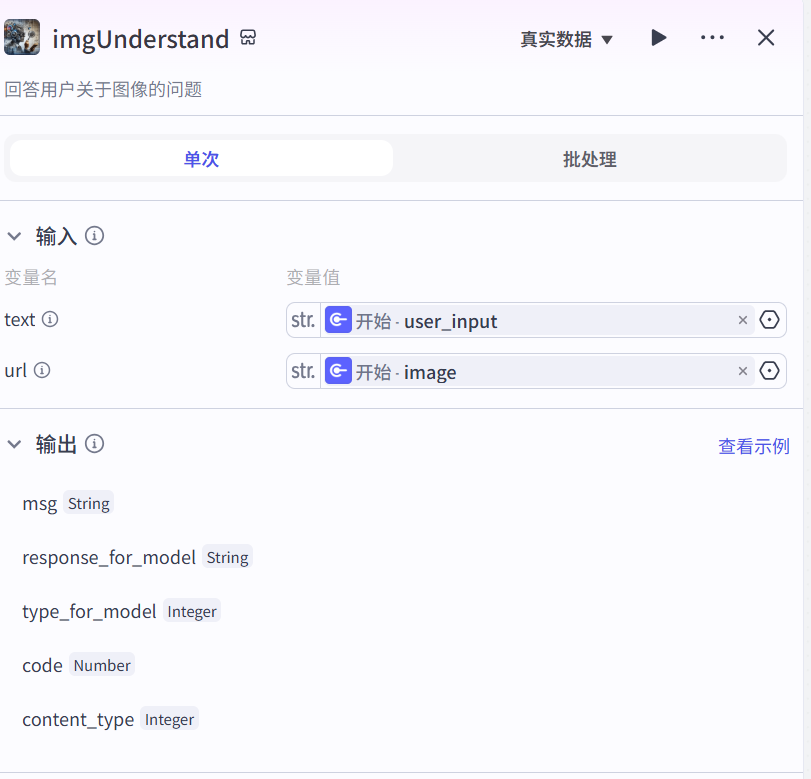Remove the image reference value
This screenshot has height=779, width=811.
(x=743, y=371)
